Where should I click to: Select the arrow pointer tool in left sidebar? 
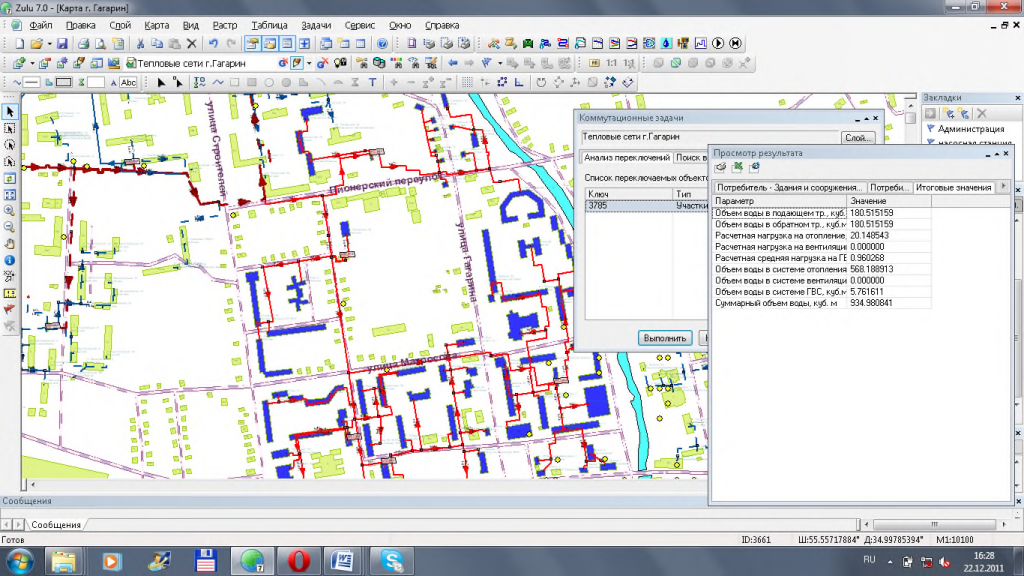(10, 111)
